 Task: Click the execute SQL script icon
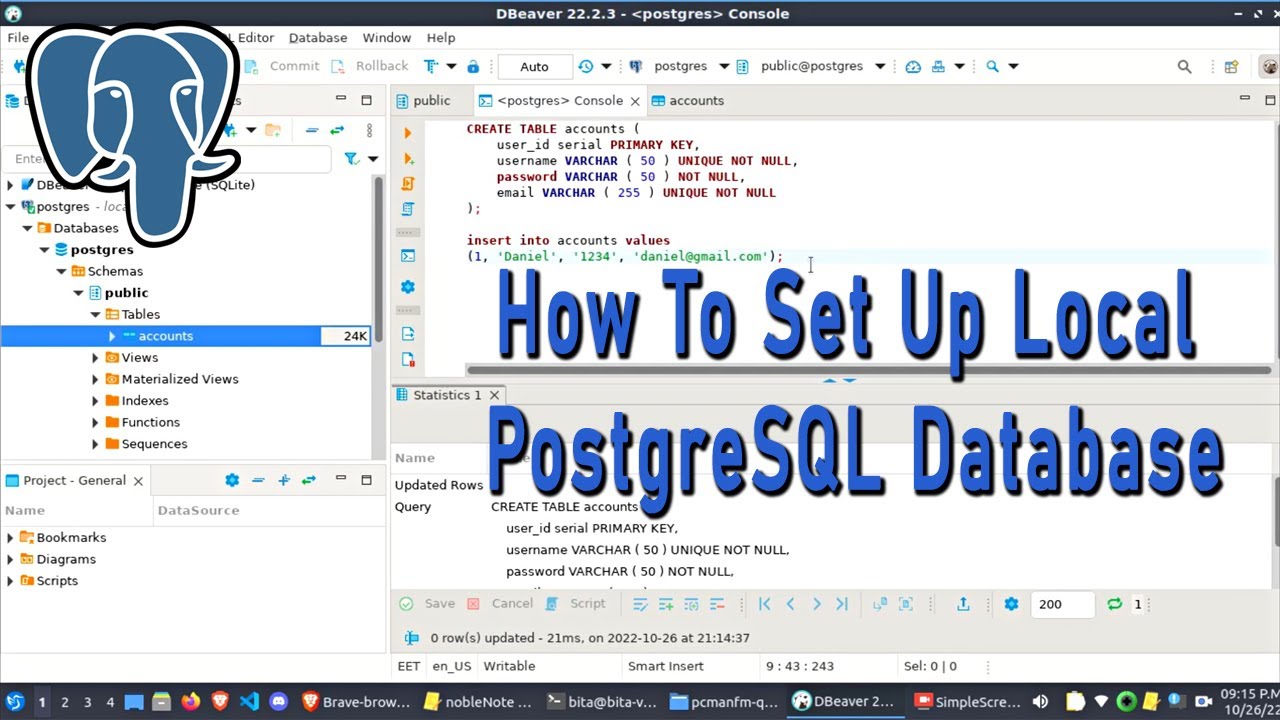[x=407, y=184]
